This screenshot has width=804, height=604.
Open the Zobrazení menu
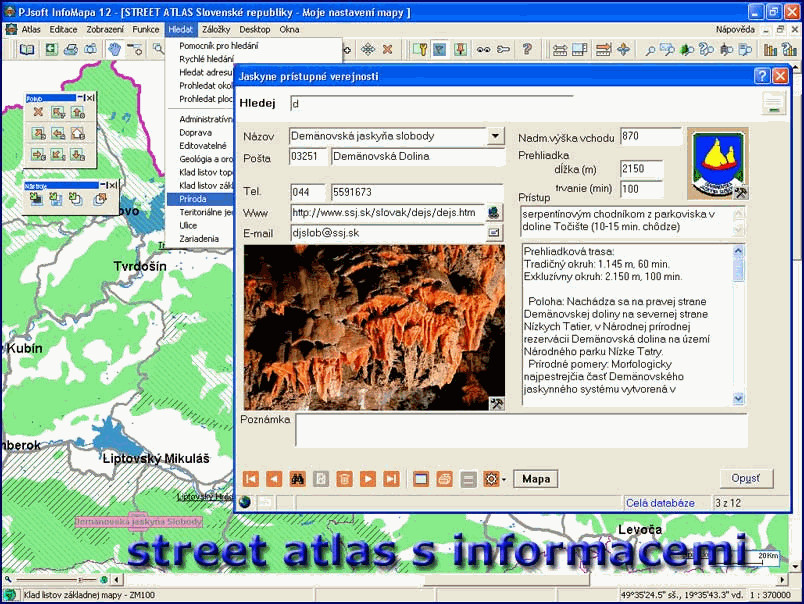pyautogui.click(x=105, y=29)
